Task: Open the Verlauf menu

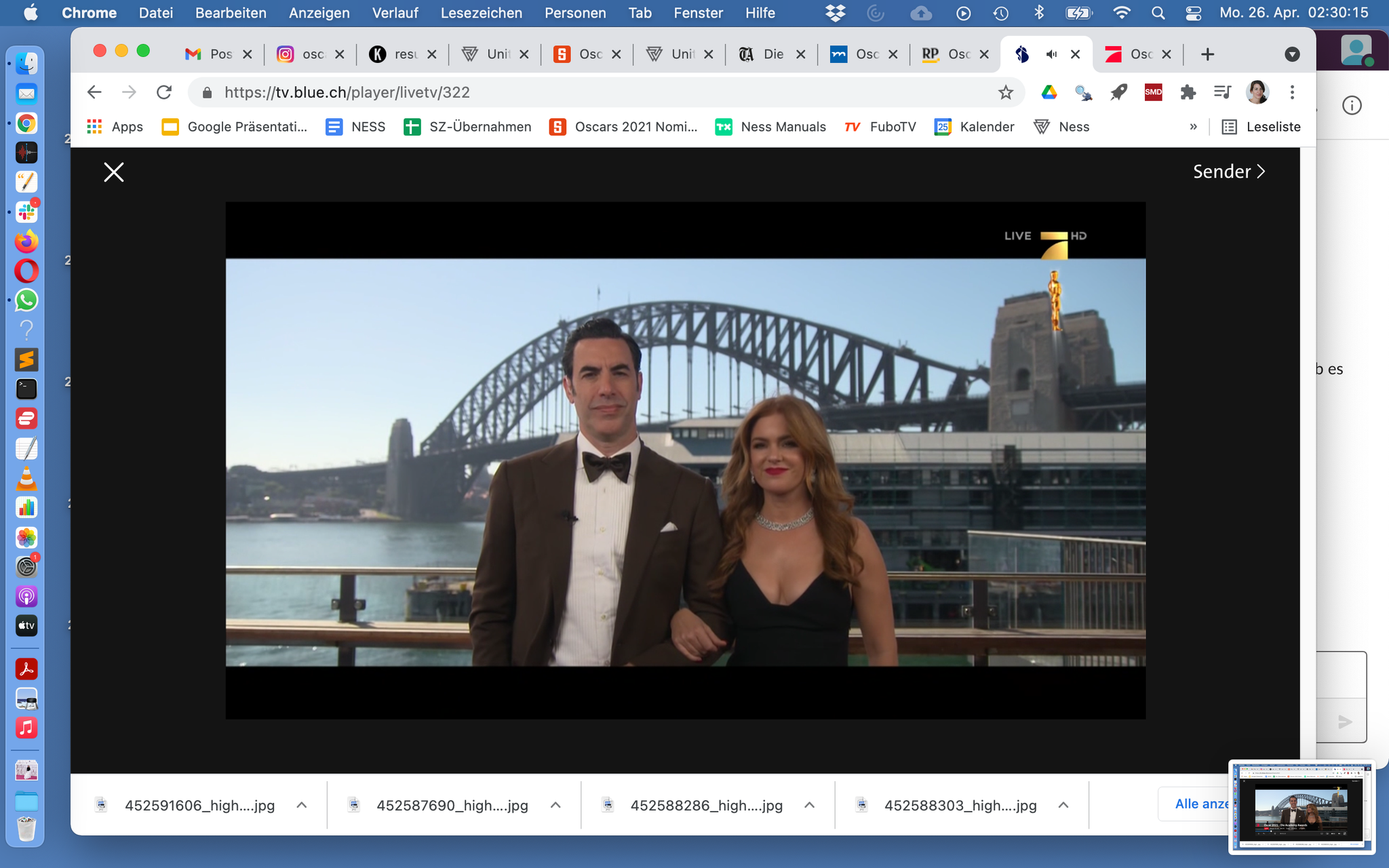Action: click(395, 13)
